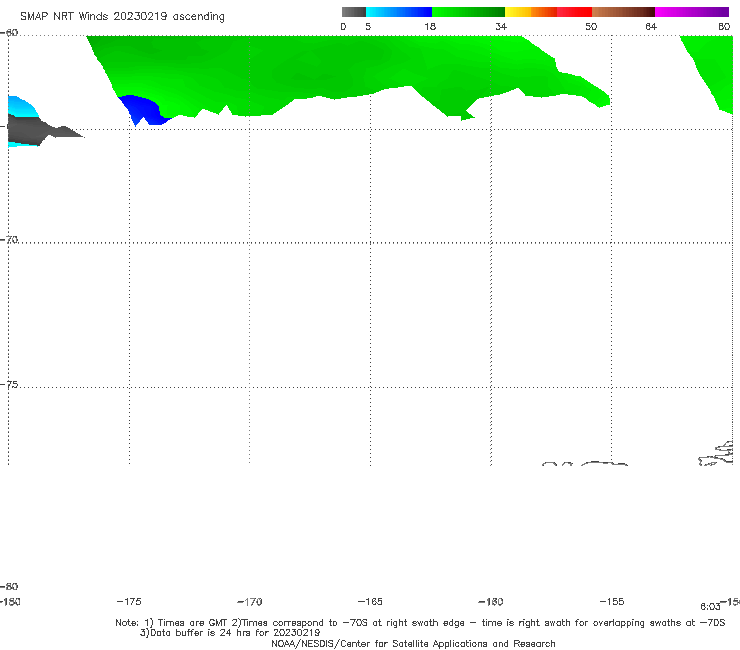
Task: Click the colorbar label '34'
Action: 501,26
